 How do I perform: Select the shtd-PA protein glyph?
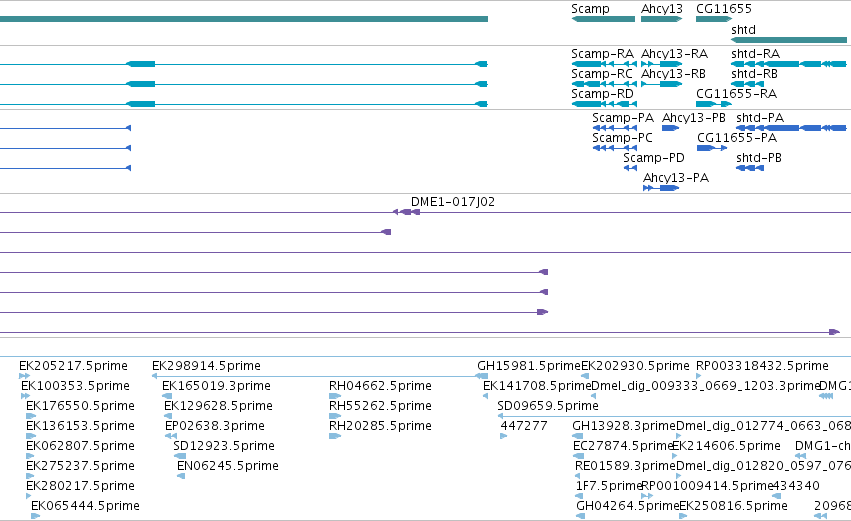pyautogui.click(x=791, y=128)
